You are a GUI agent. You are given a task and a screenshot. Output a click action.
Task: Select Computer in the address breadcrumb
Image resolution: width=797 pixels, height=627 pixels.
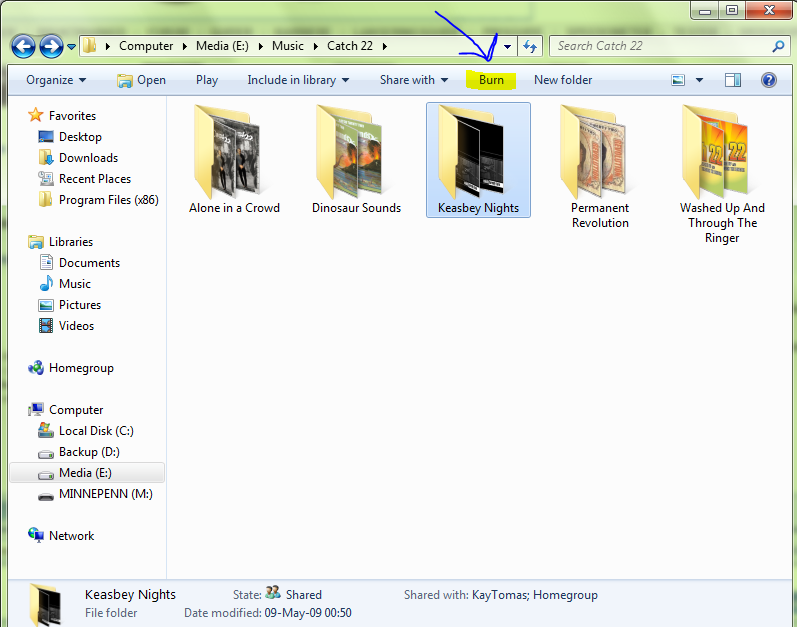(x=146, y=46)
